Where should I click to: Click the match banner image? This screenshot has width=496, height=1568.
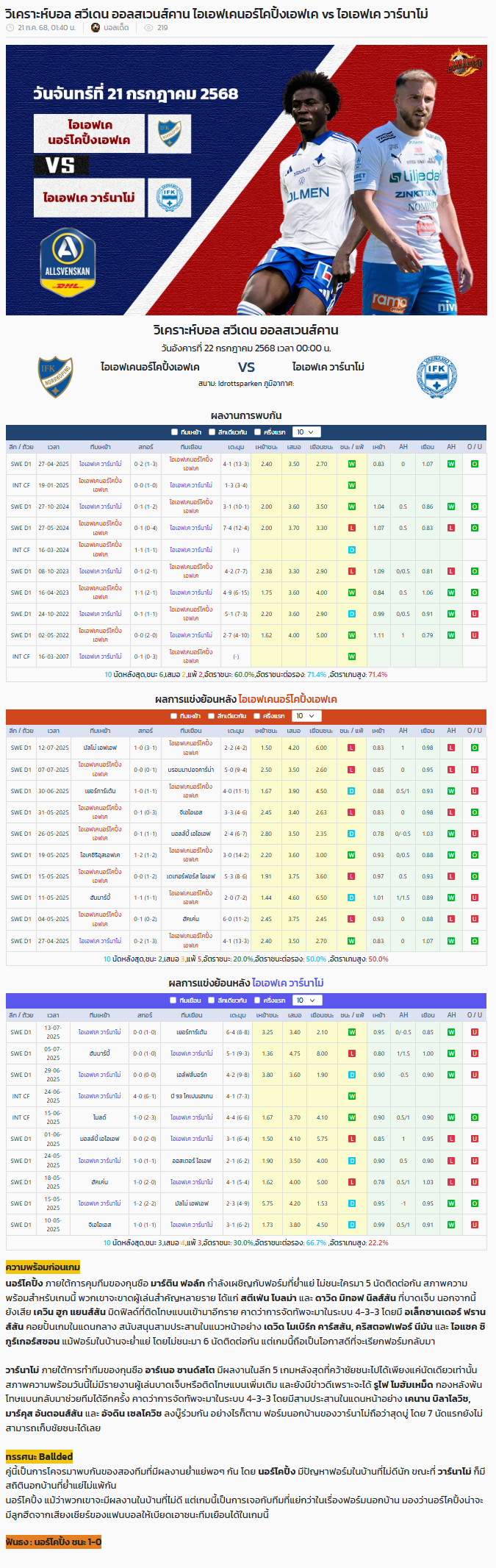[x=247, y=180]
